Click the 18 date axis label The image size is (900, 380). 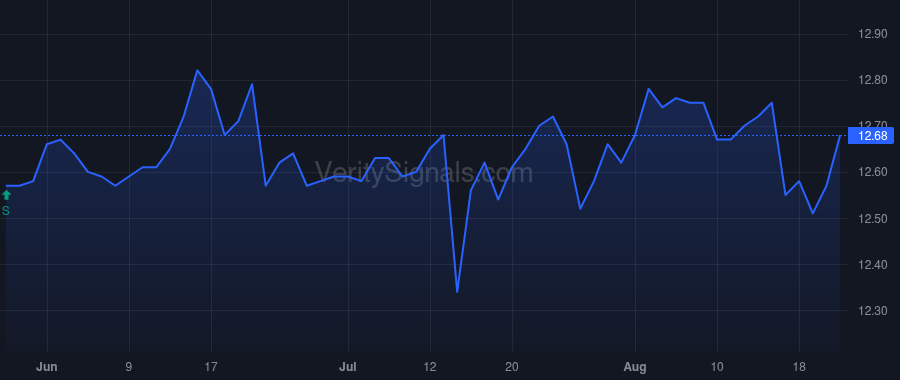(800, 367)
